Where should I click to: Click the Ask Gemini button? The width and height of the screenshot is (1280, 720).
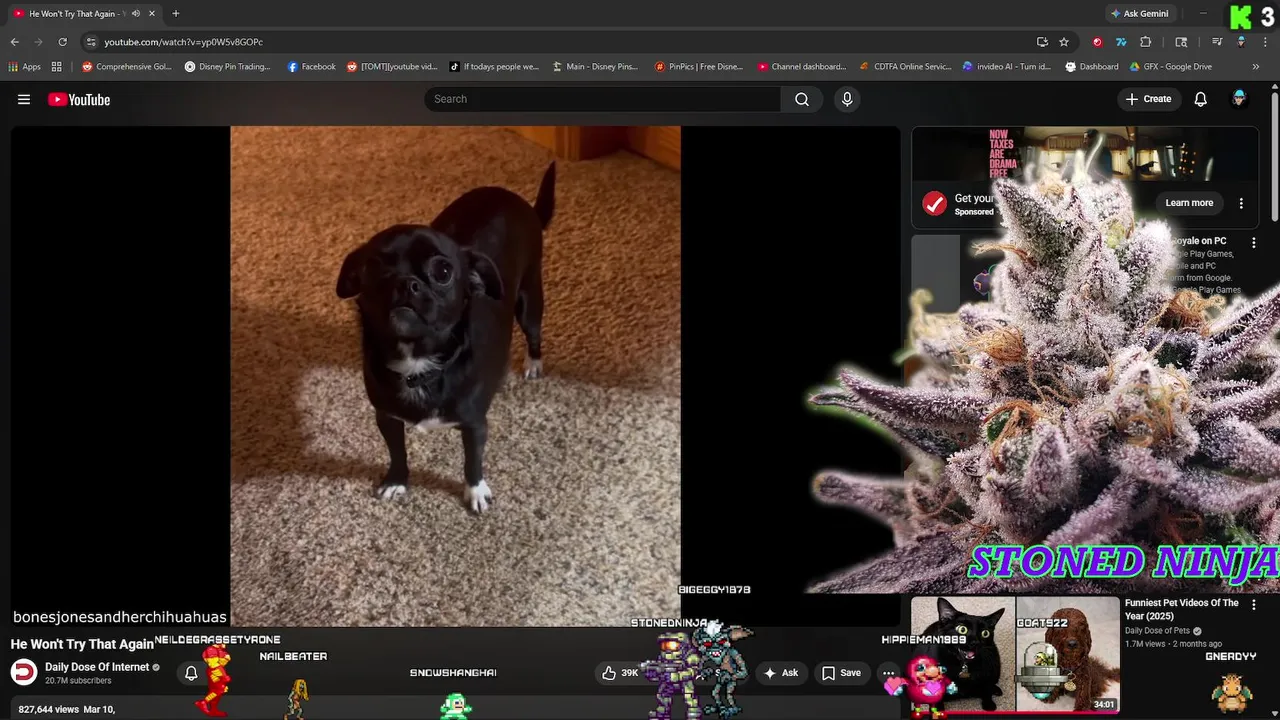[x=1139, y=14]
